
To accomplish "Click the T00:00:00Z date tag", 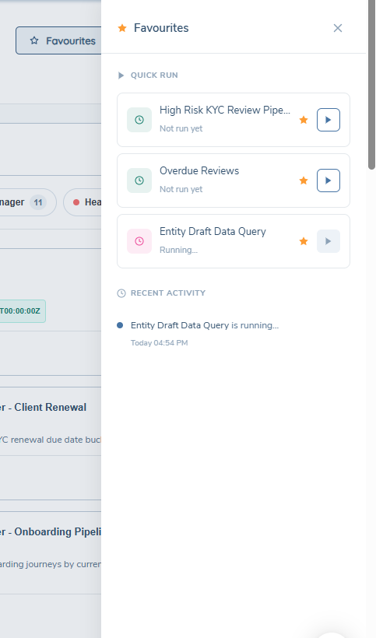I will pyautogui.click(x=22, y=311).
